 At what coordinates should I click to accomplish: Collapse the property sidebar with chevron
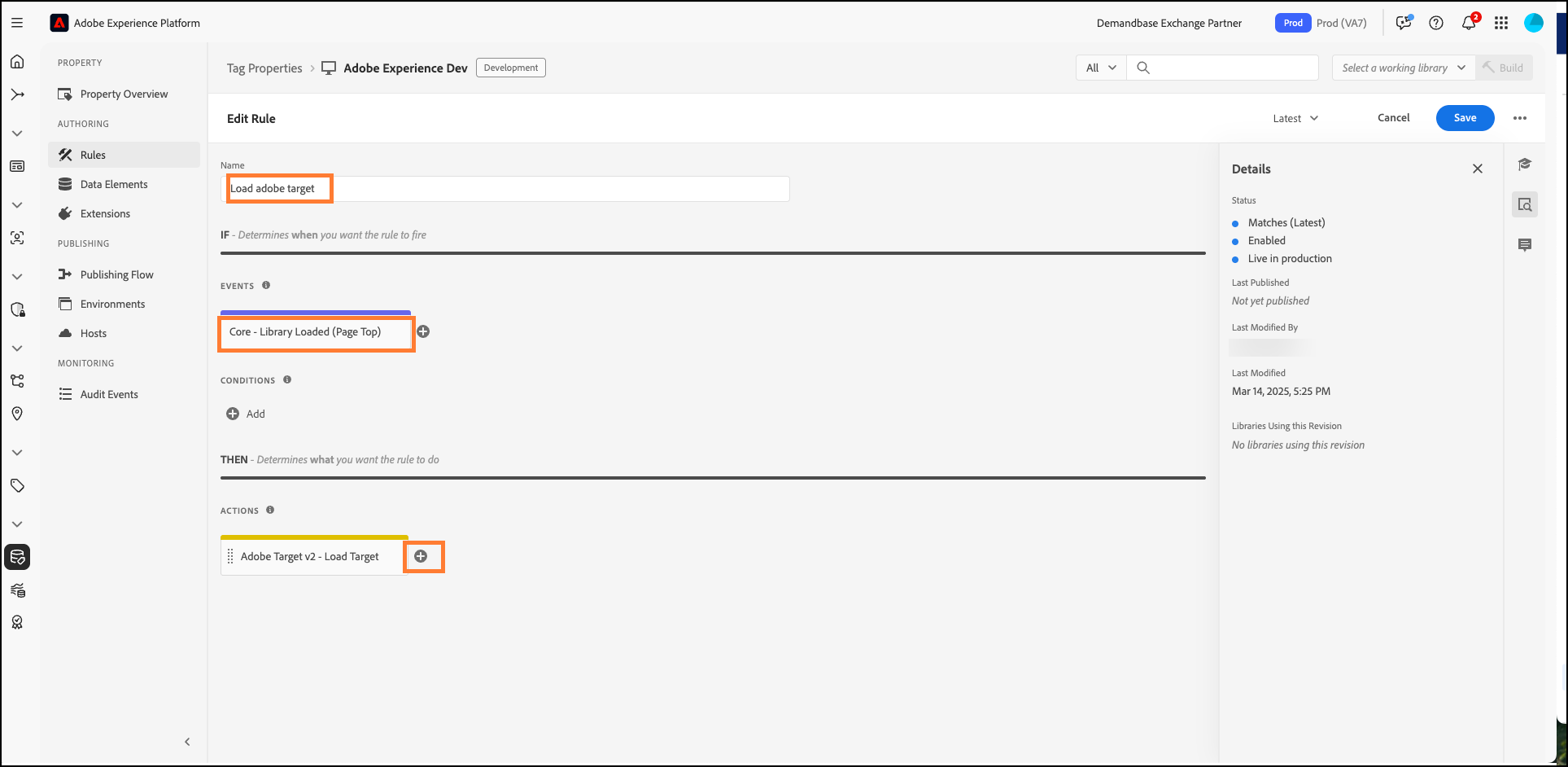click(x=187, y=742)
